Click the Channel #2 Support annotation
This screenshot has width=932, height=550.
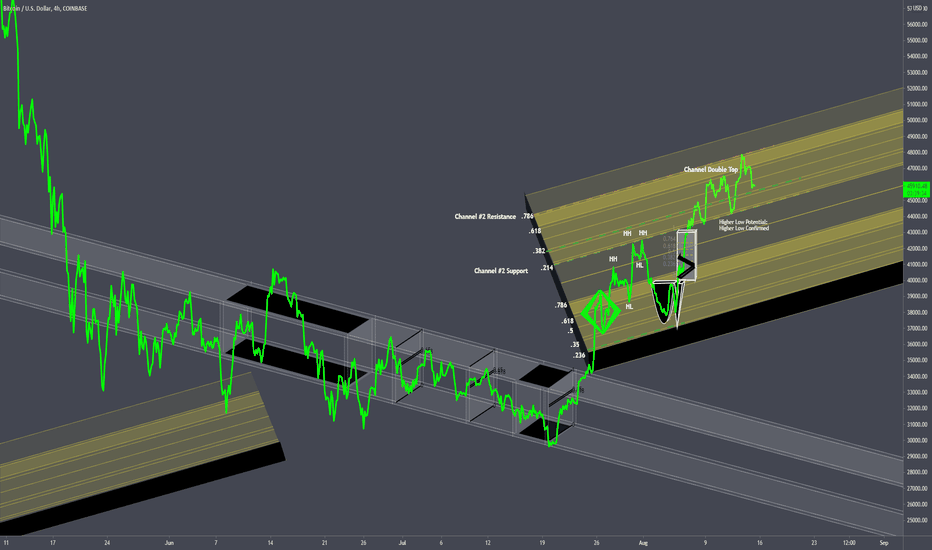click(501, 271)
